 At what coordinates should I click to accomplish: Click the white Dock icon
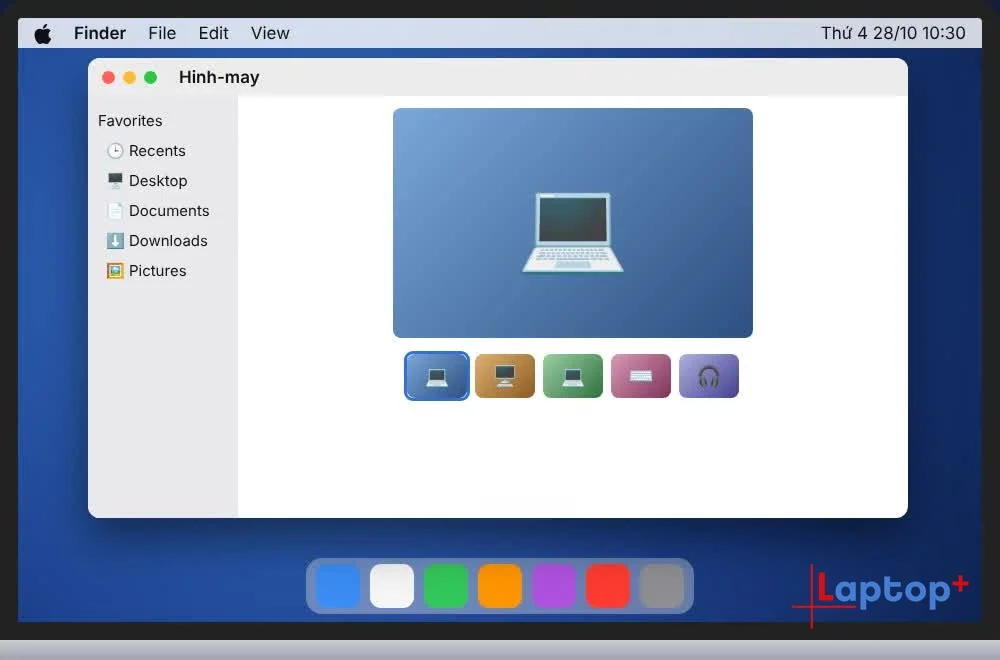point(392,586)
